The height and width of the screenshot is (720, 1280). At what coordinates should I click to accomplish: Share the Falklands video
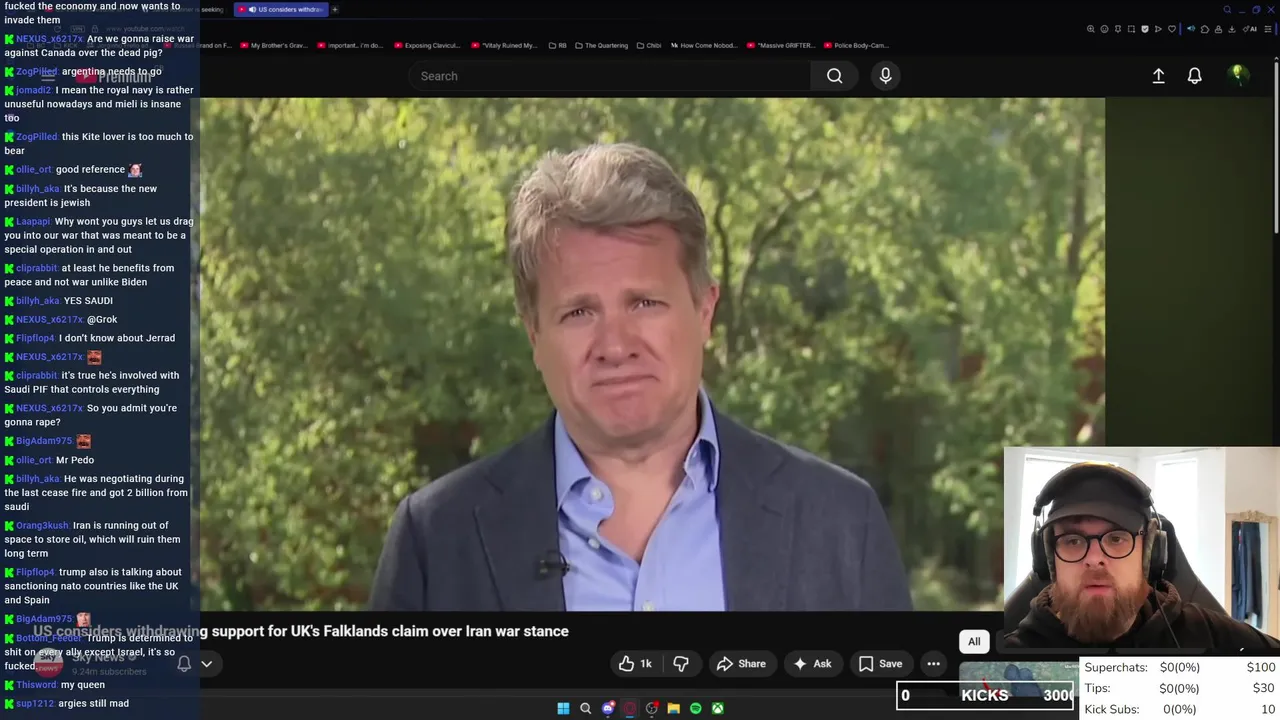741,664
